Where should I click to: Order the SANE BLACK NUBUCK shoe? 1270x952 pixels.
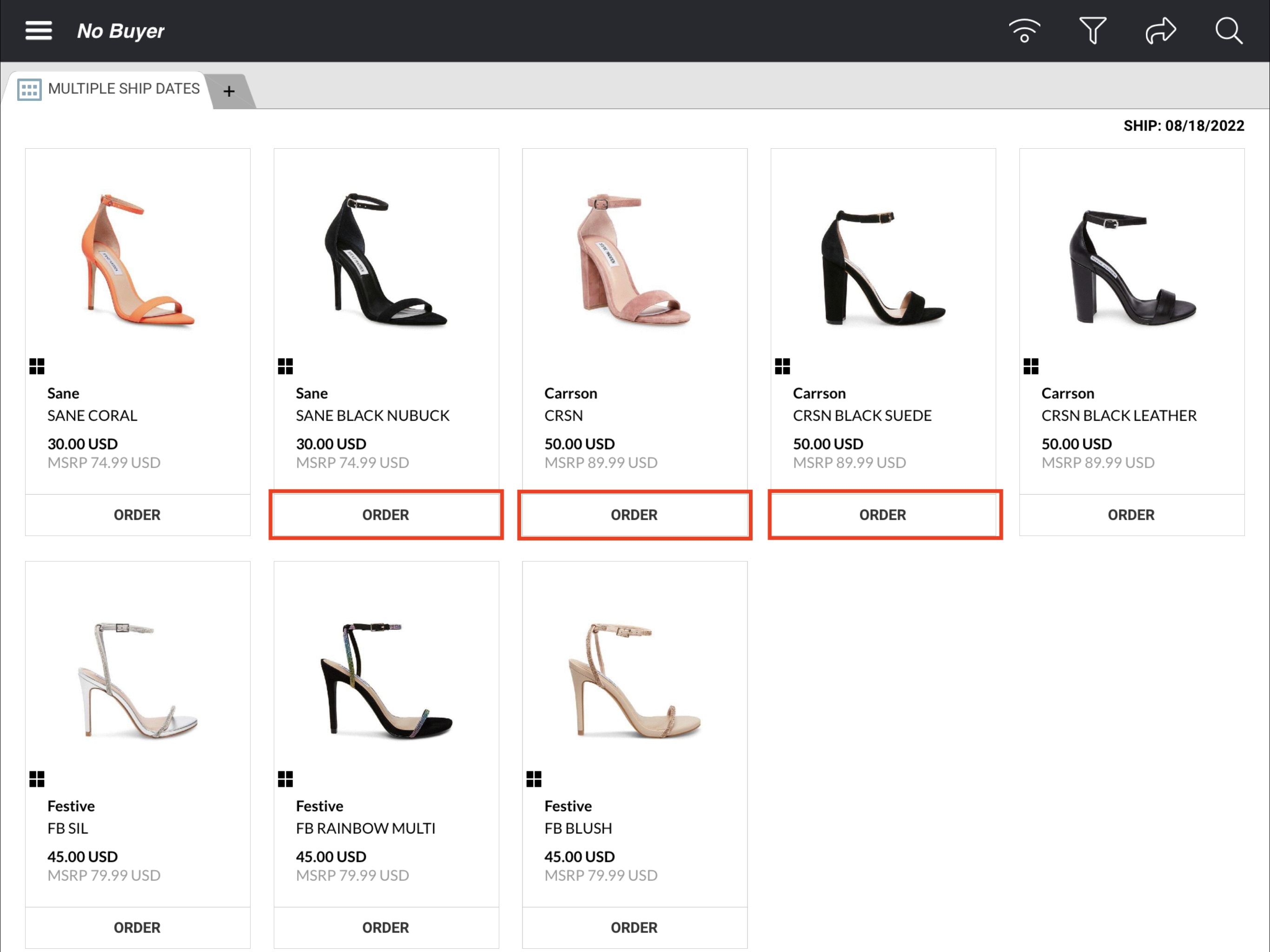386,515
